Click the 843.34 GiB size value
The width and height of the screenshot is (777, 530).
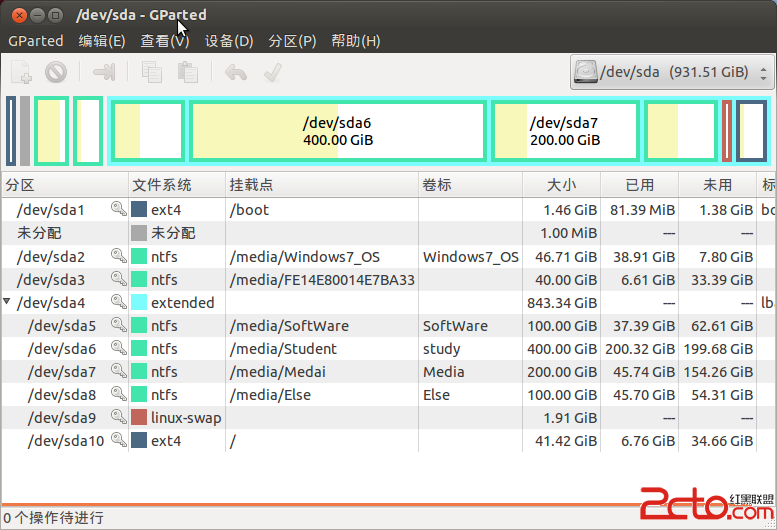(562, 302)
